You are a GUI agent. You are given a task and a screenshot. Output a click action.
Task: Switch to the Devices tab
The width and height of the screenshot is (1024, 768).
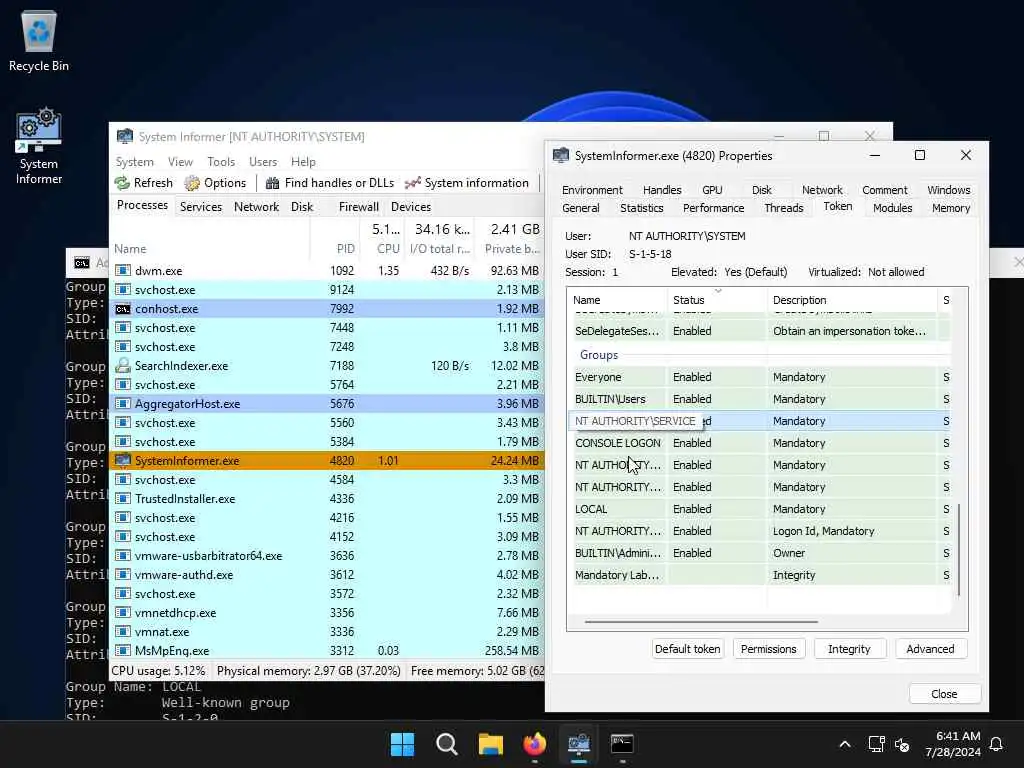pos(411,206)
